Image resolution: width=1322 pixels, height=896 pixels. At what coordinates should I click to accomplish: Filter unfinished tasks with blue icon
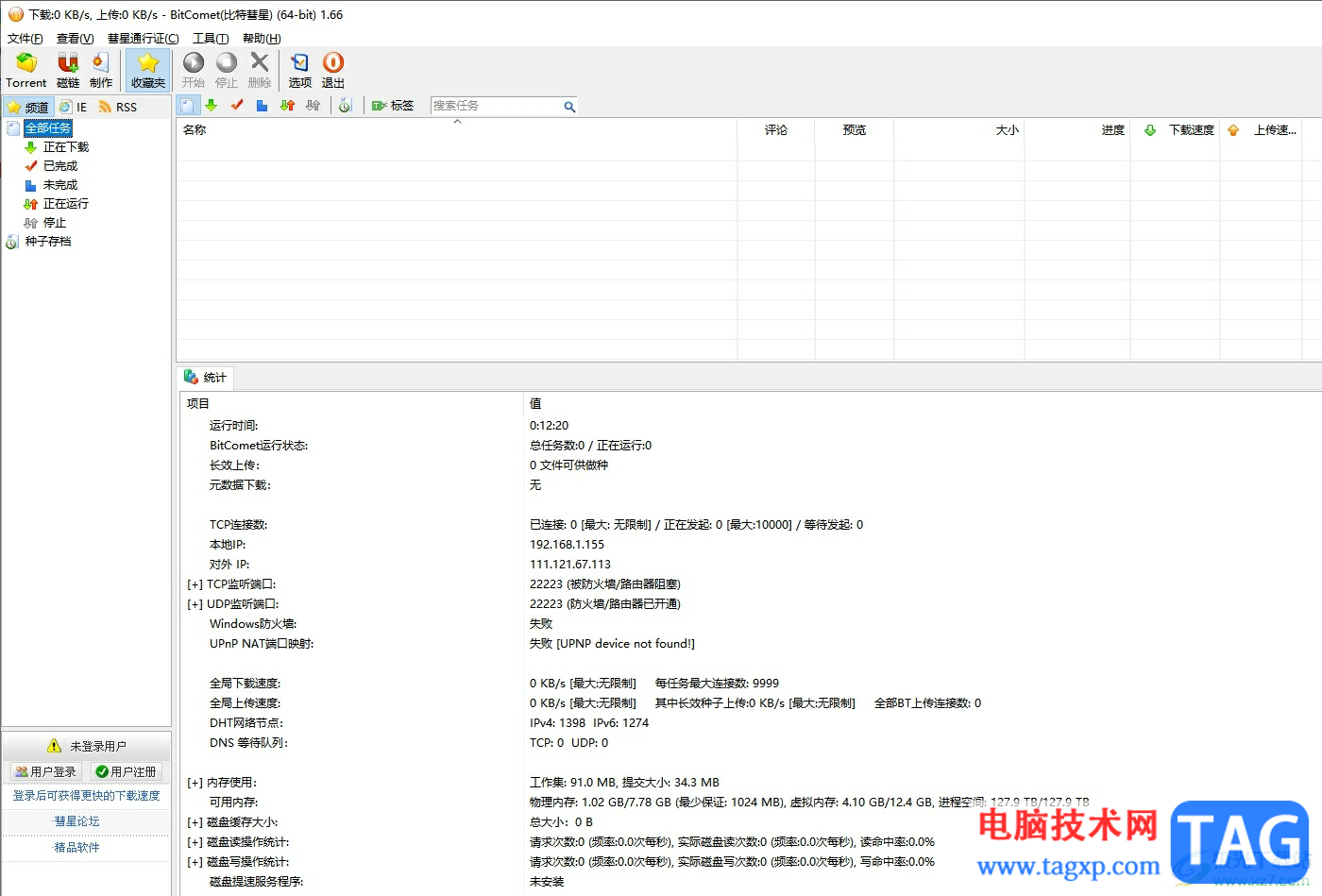tap(263, 106)
